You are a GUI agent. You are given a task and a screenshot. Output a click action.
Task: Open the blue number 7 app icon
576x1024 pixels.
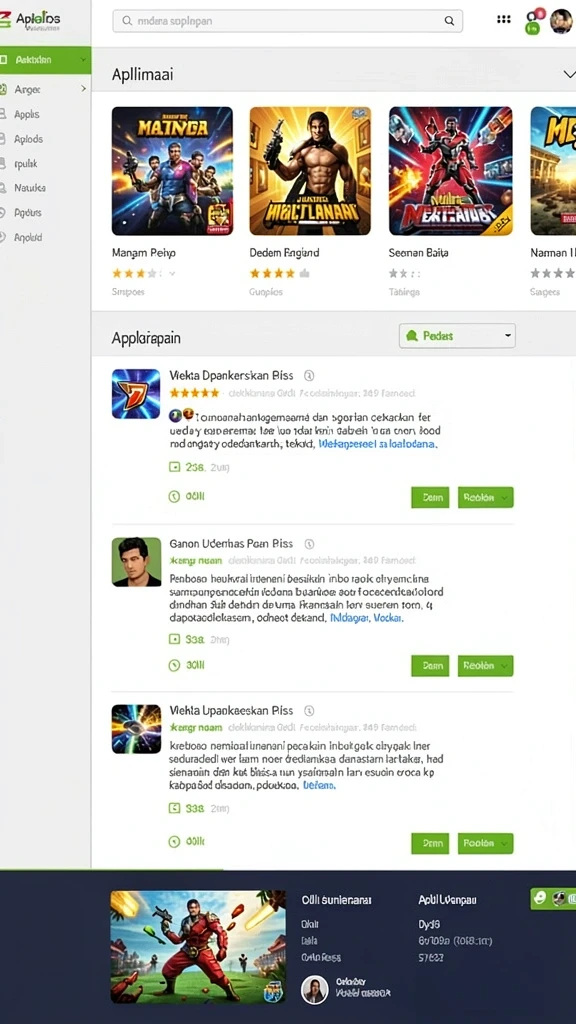click(x=136, y=394)
